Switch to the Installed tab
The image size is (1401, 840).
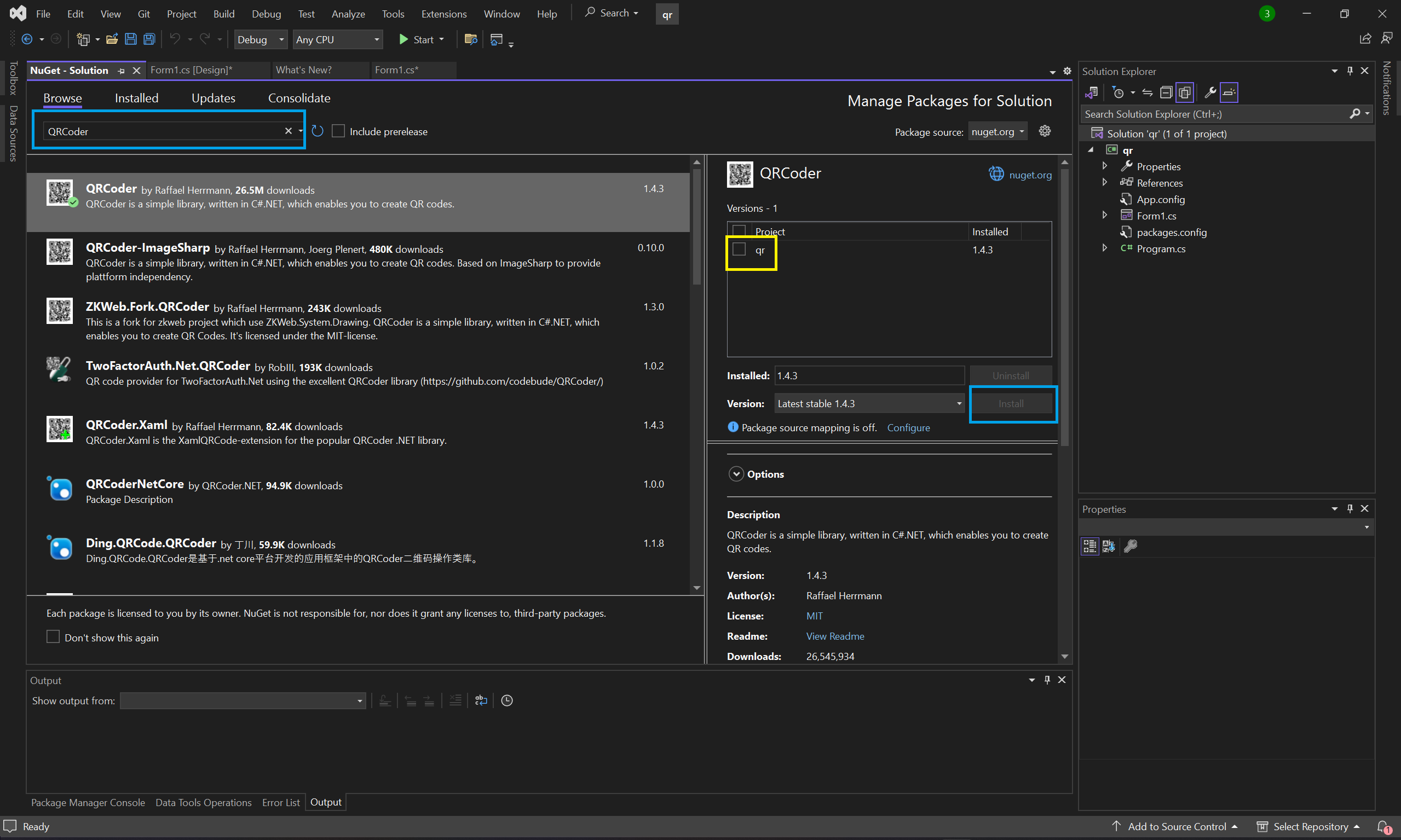136,98
